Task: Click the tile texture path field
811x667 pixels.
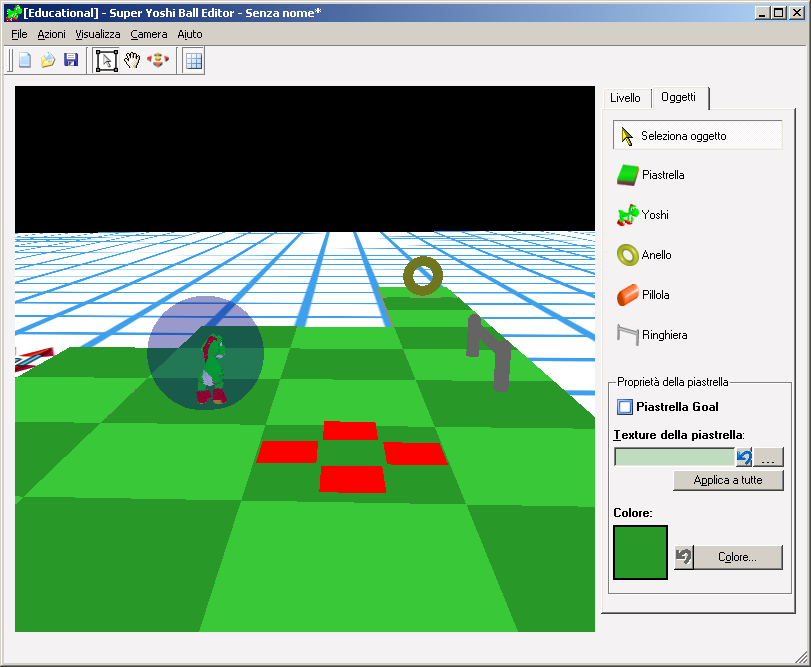Action: click(674, 457)
